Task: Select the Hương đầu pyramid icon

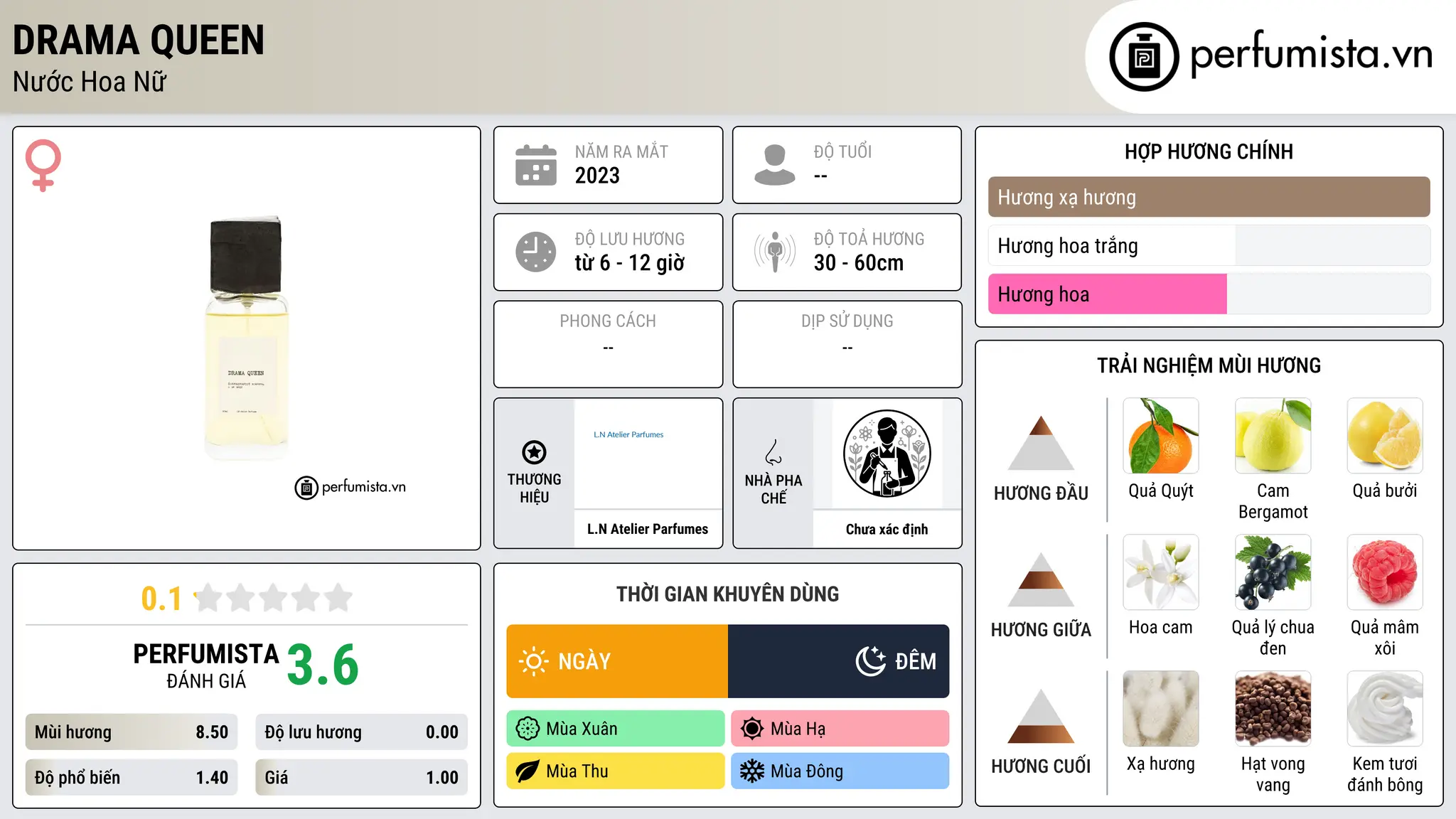Action: pyautogui.click(x=1041, y=443)
